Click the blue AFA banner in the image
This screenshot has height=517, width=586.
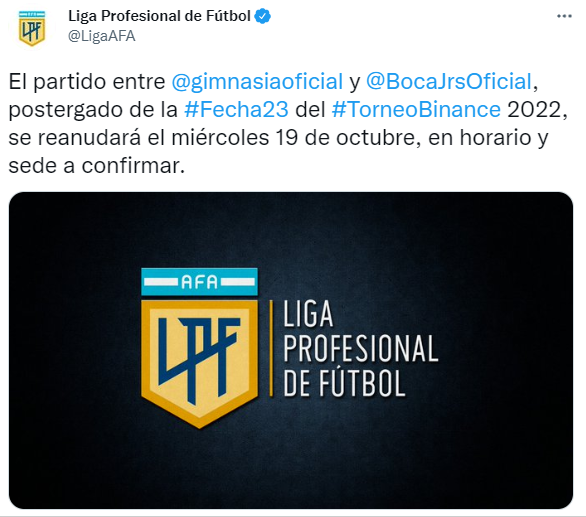pos(200,282)
